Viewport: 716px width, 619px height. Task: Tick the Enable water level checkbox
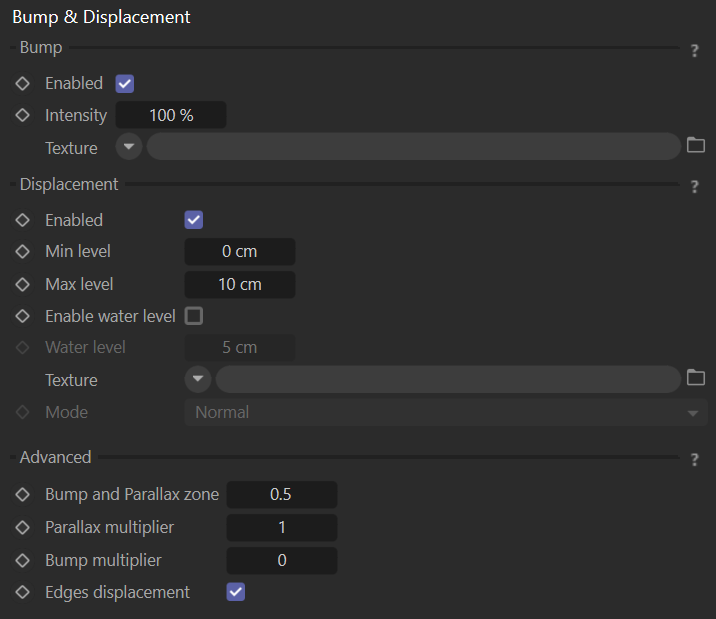coord(194,316)
